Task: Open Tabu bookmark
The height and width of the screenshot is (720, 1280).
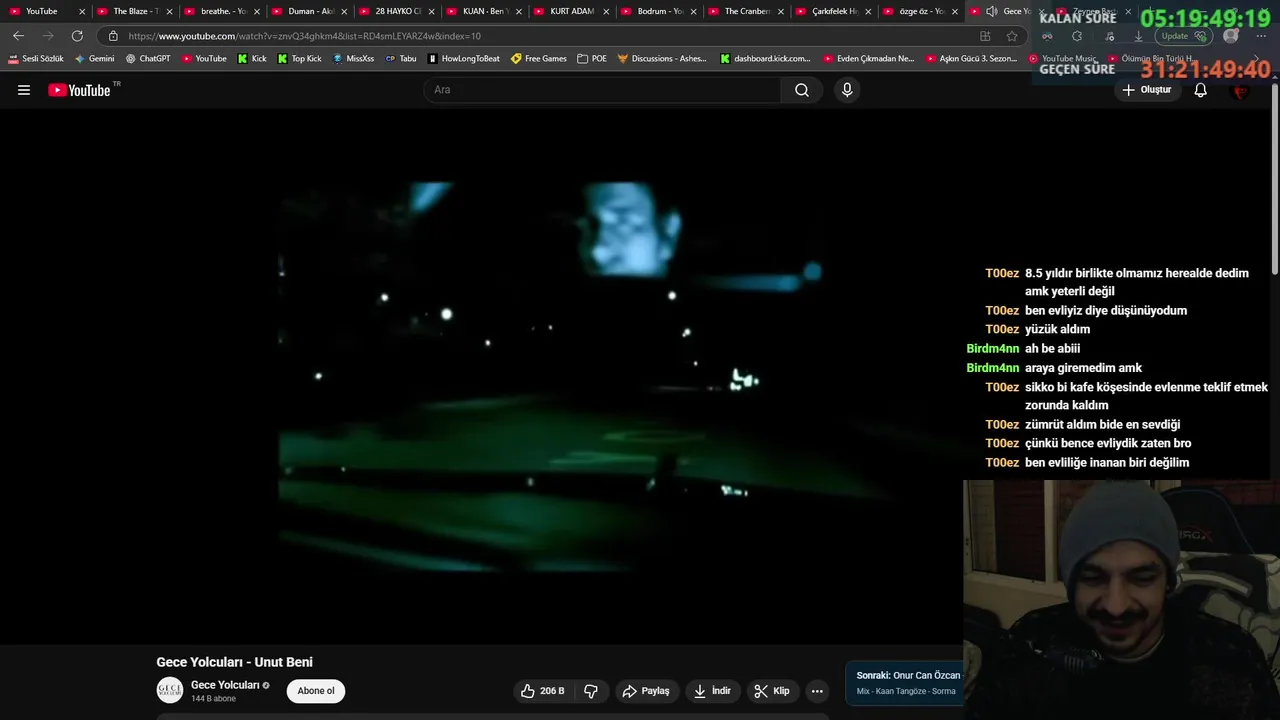Action: 400,59
